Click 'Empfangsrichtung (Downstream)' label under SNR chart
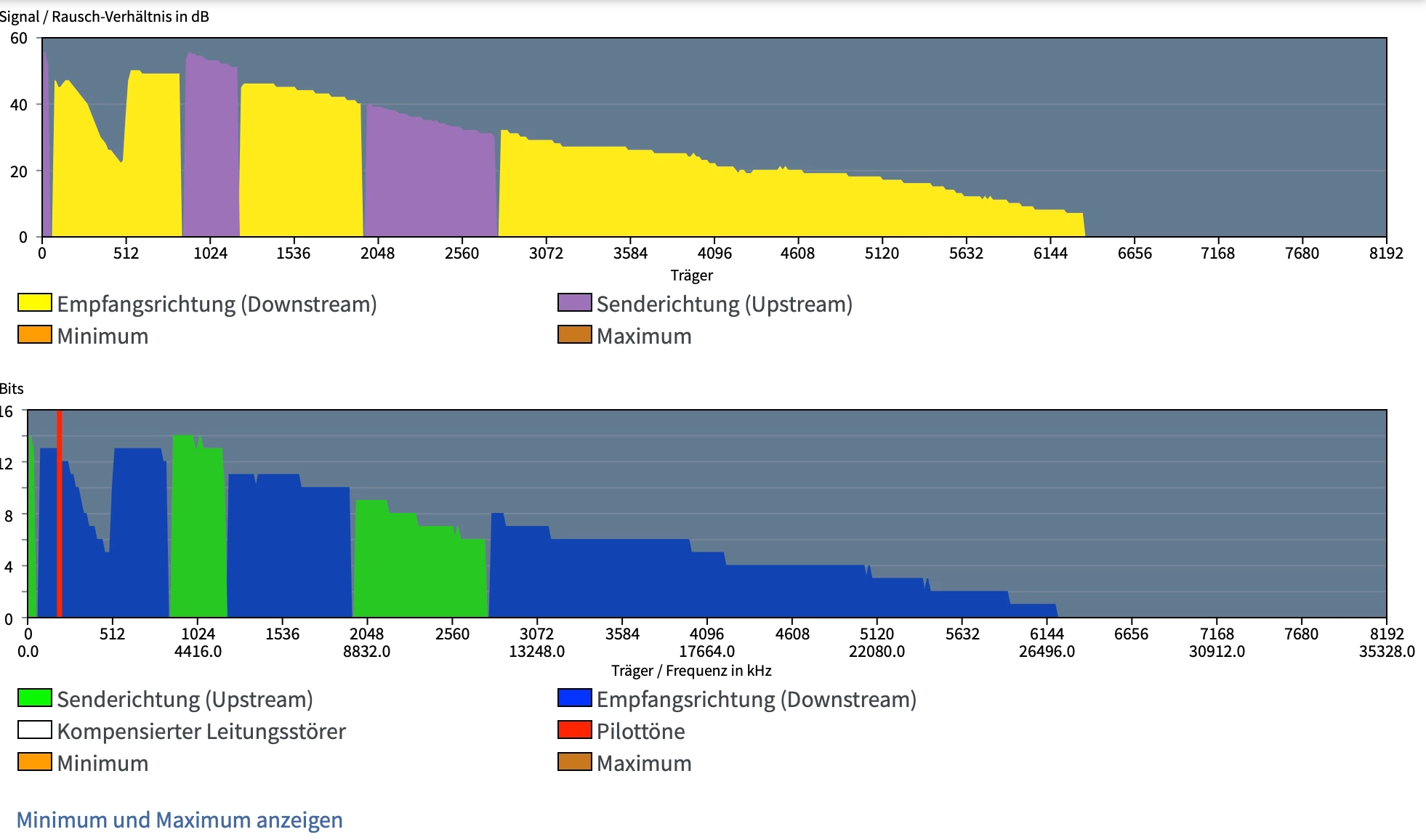Image resolution: width=1426 pixels, height=840 pixels. tap(217, 304)
